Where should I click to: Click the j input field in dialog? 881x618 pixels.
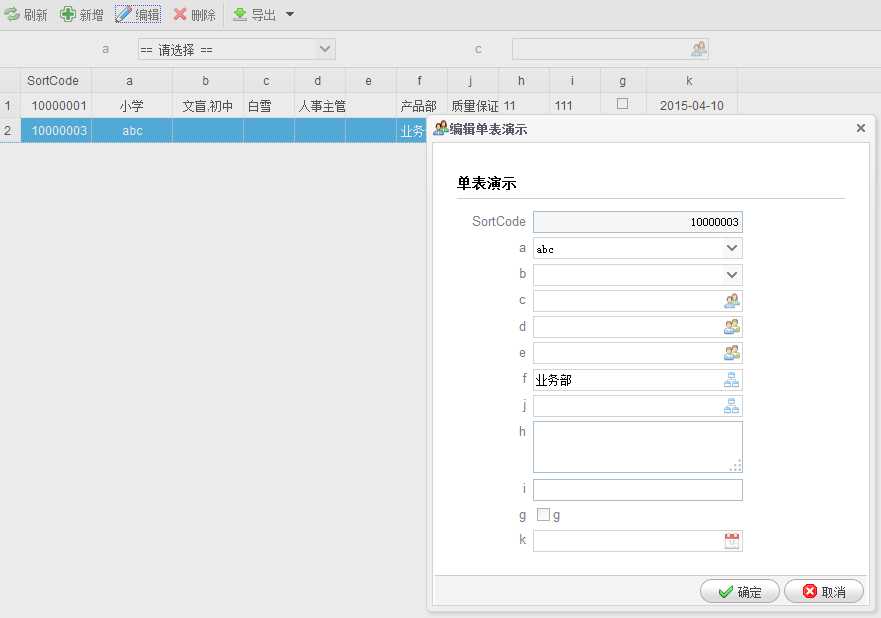pos(638,406)
